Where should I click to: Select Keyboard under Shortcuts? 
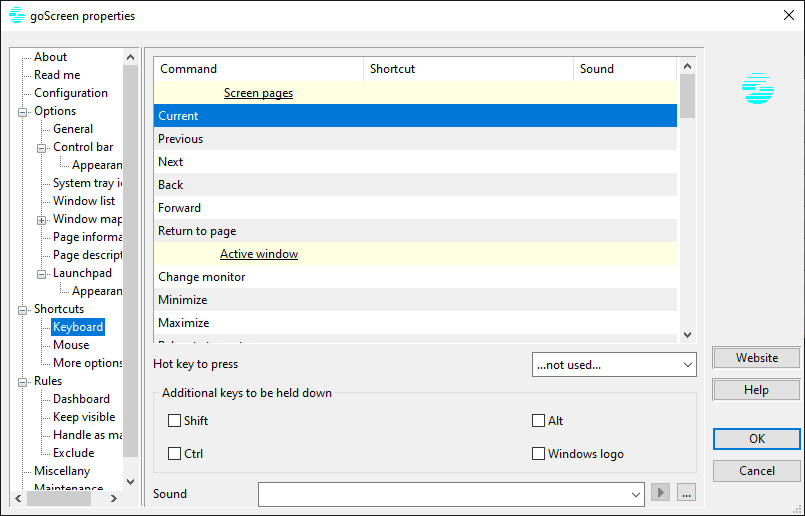(78, 327)
